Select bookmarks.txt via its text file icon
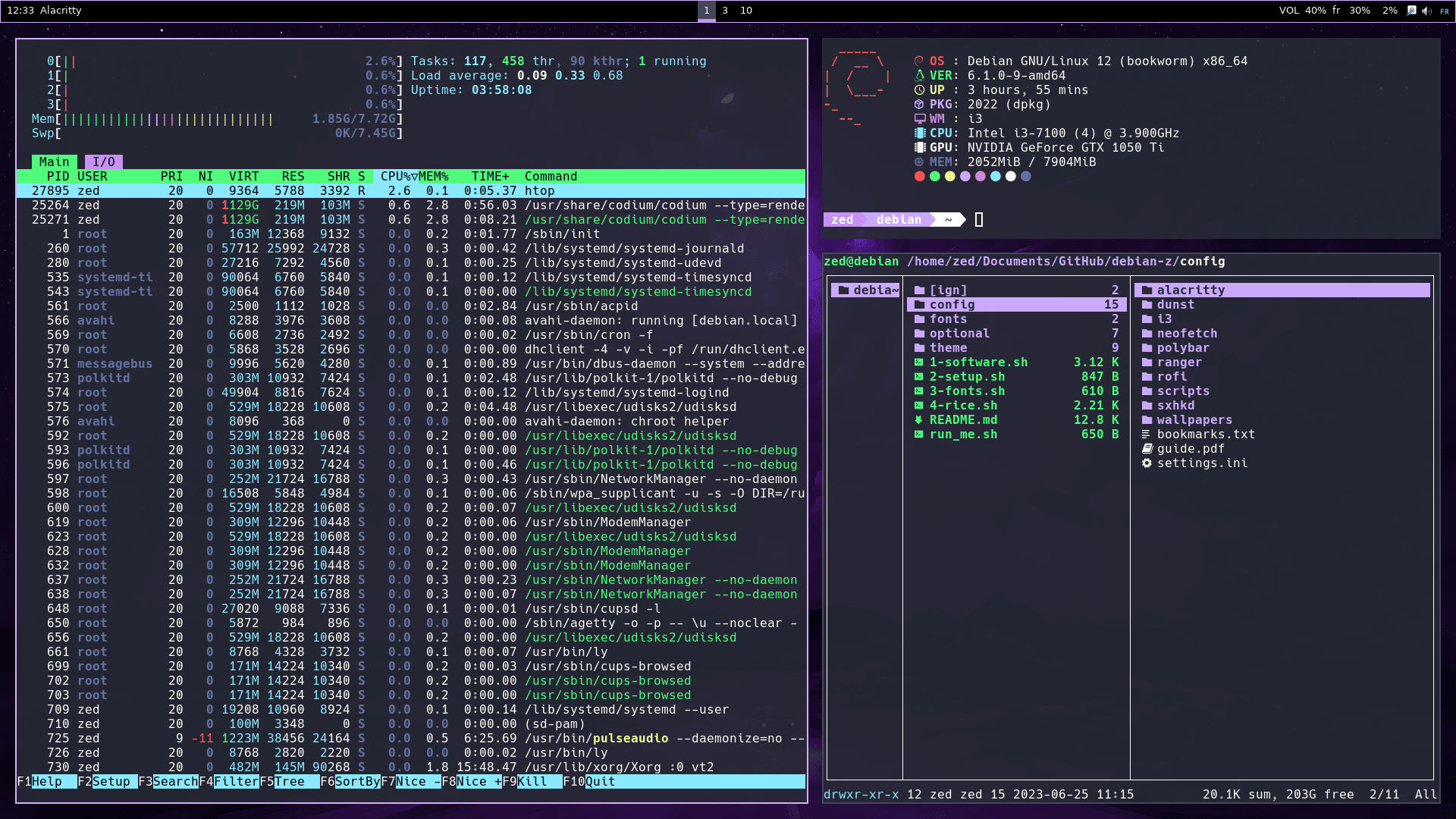 tap(1147, 434)
